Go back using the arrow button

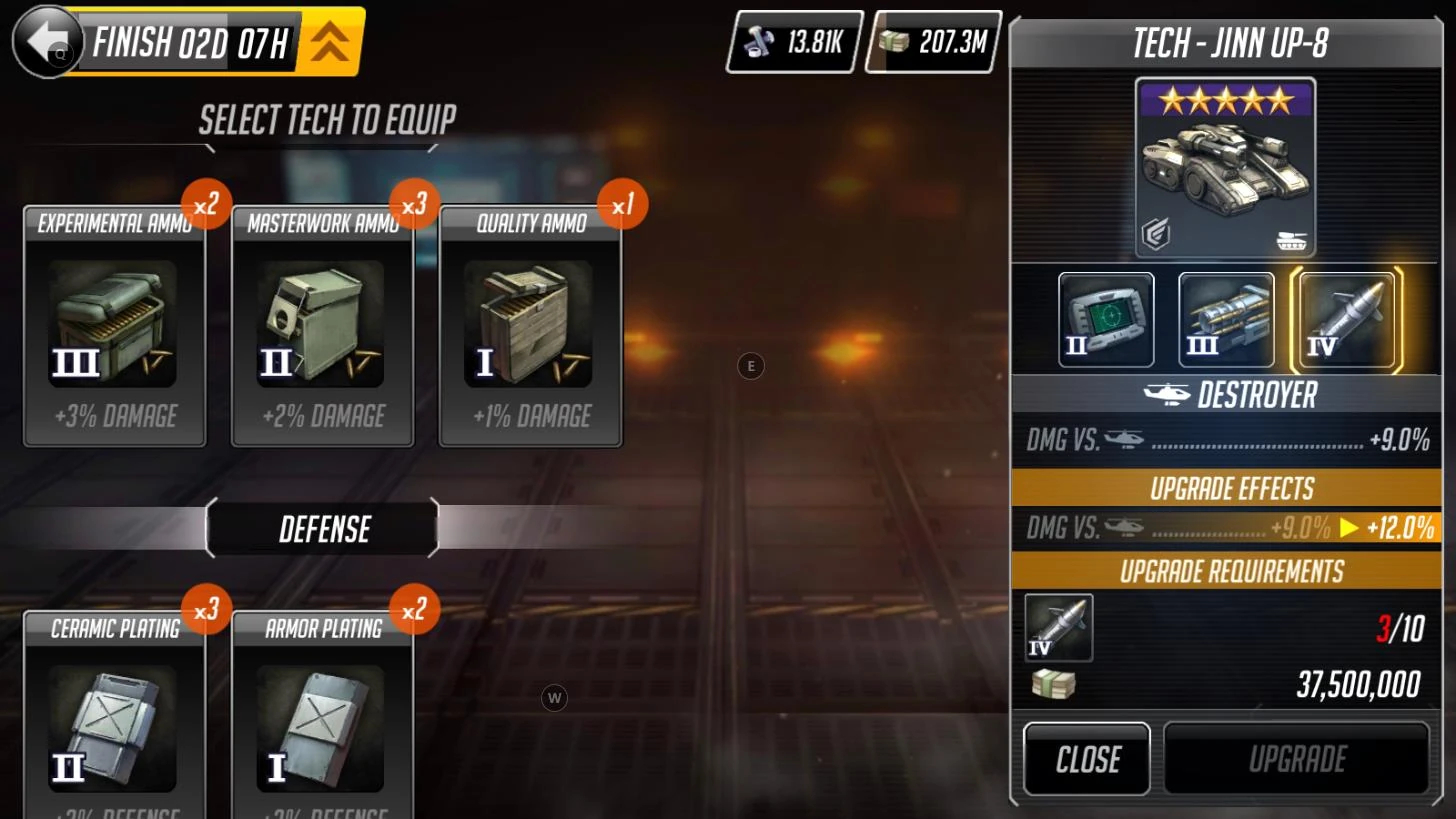47,42
